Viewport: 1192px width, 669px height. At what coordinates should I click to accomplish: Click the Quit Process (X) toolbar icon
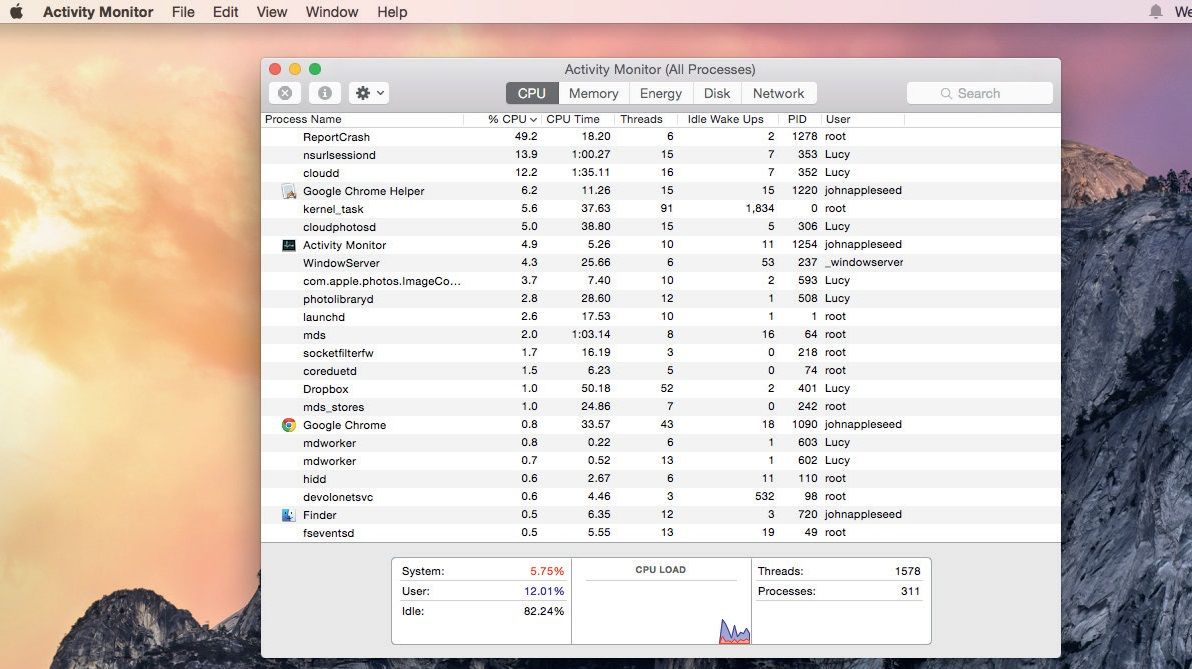pyautogui.click(x=284, y=92)
